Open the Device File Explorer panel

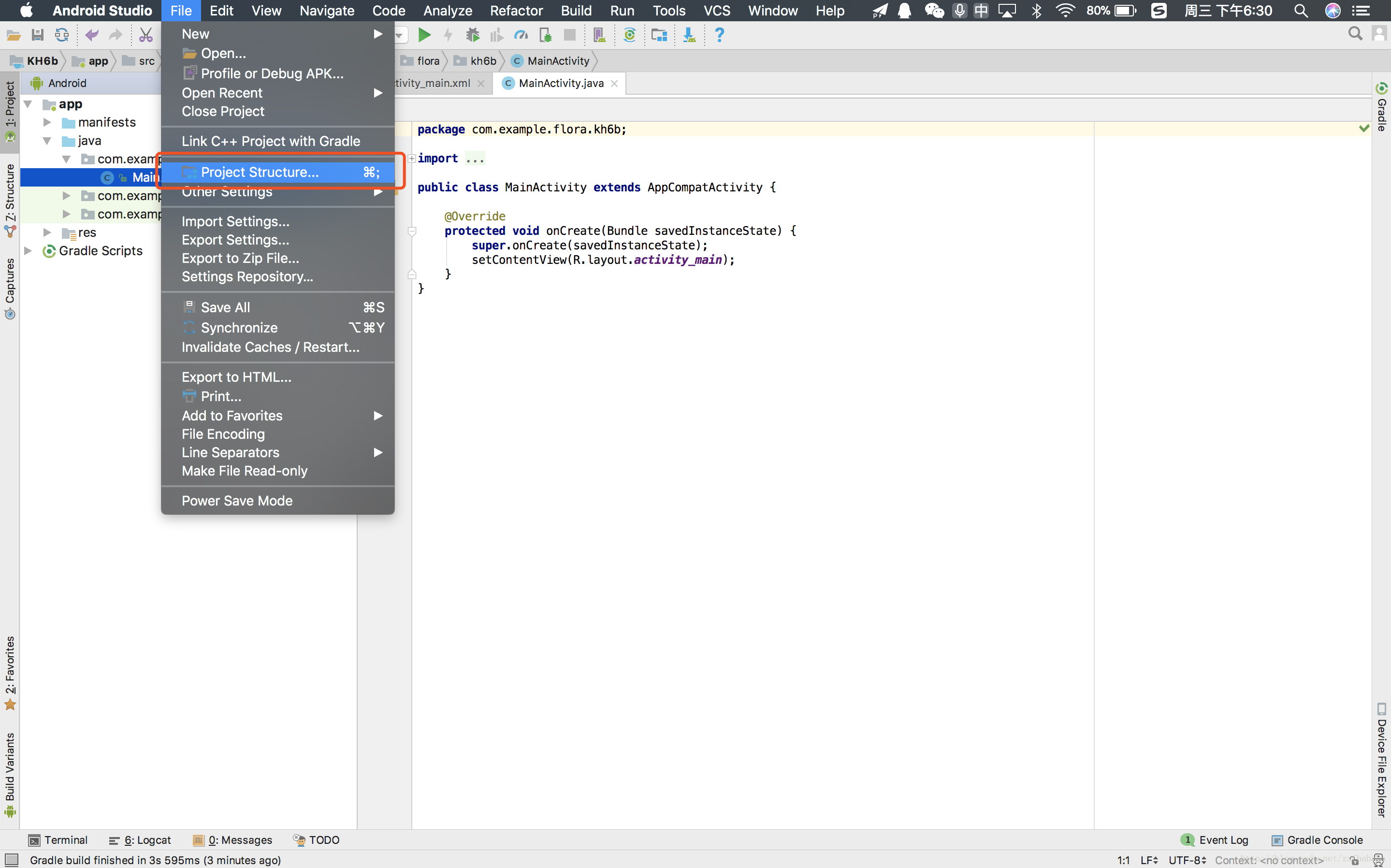(x=1381, y=761)
